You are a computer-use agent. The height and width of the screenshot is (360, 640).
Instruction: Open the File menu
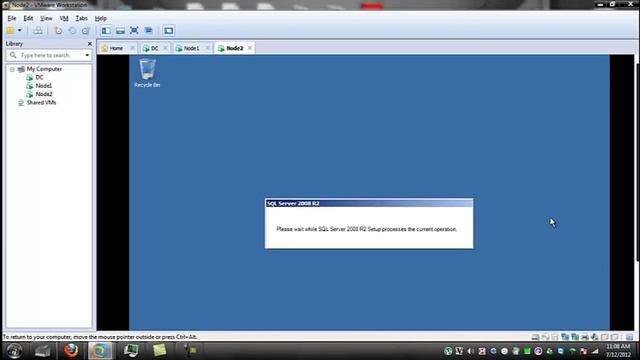12,18
